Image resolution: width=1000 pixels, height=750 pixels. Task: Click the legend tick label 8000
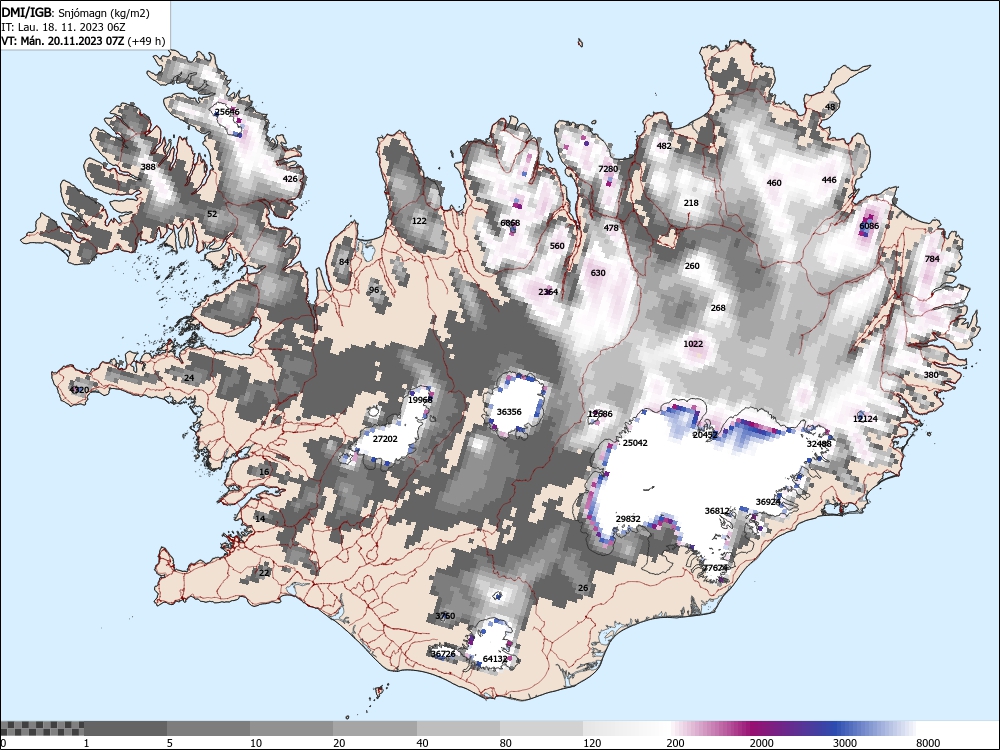pos(929,743)
